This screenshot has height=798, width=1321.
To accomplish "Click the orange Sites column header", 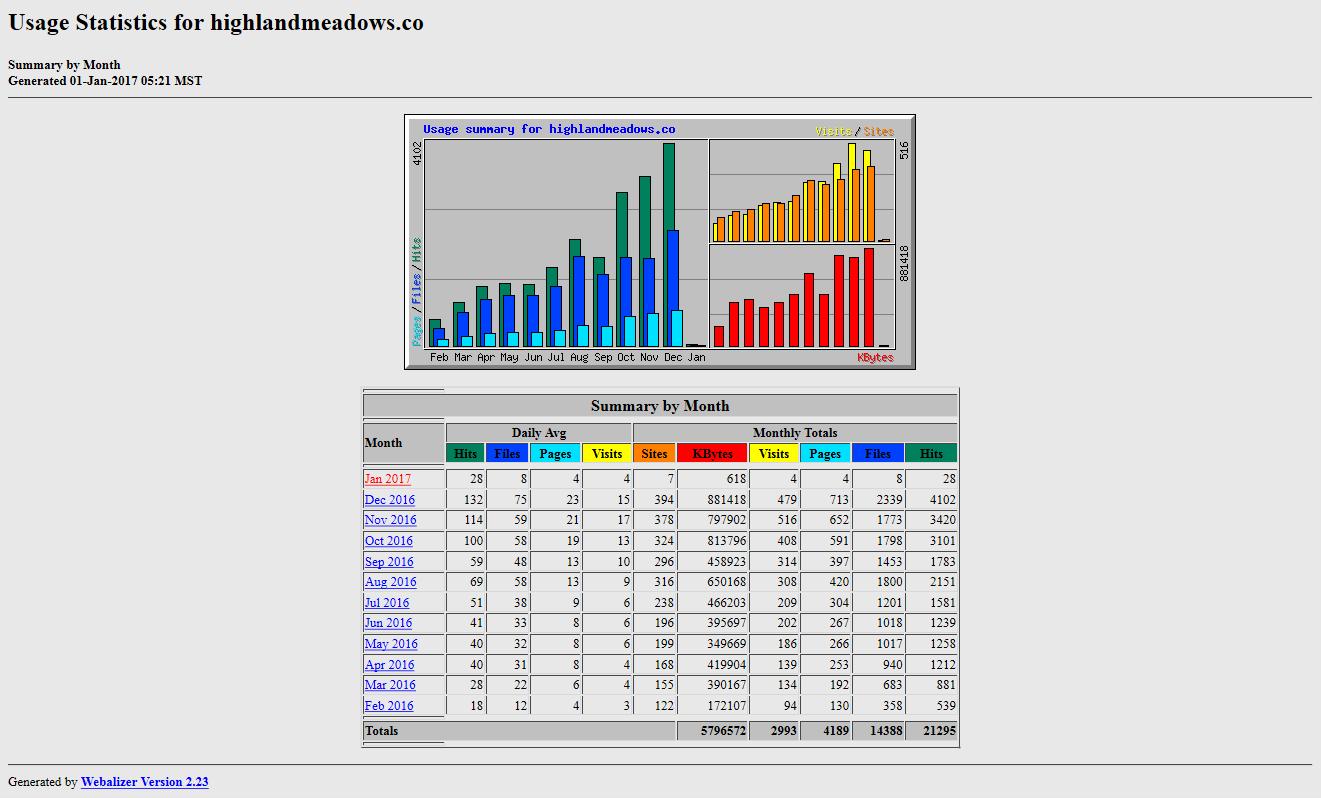I will [x=654, y=454].
